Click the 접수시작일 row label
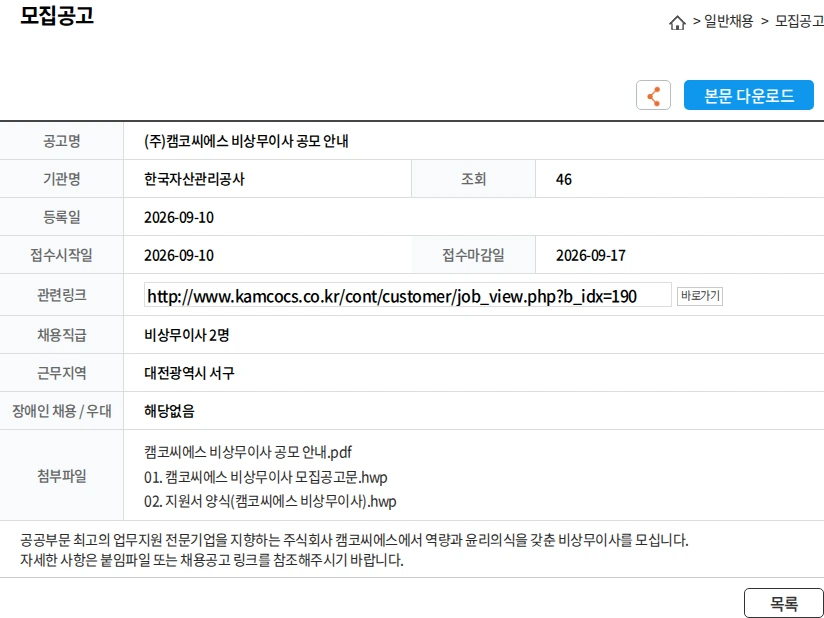The width and height of the screenshot is (824, 618). coord(61,255)
